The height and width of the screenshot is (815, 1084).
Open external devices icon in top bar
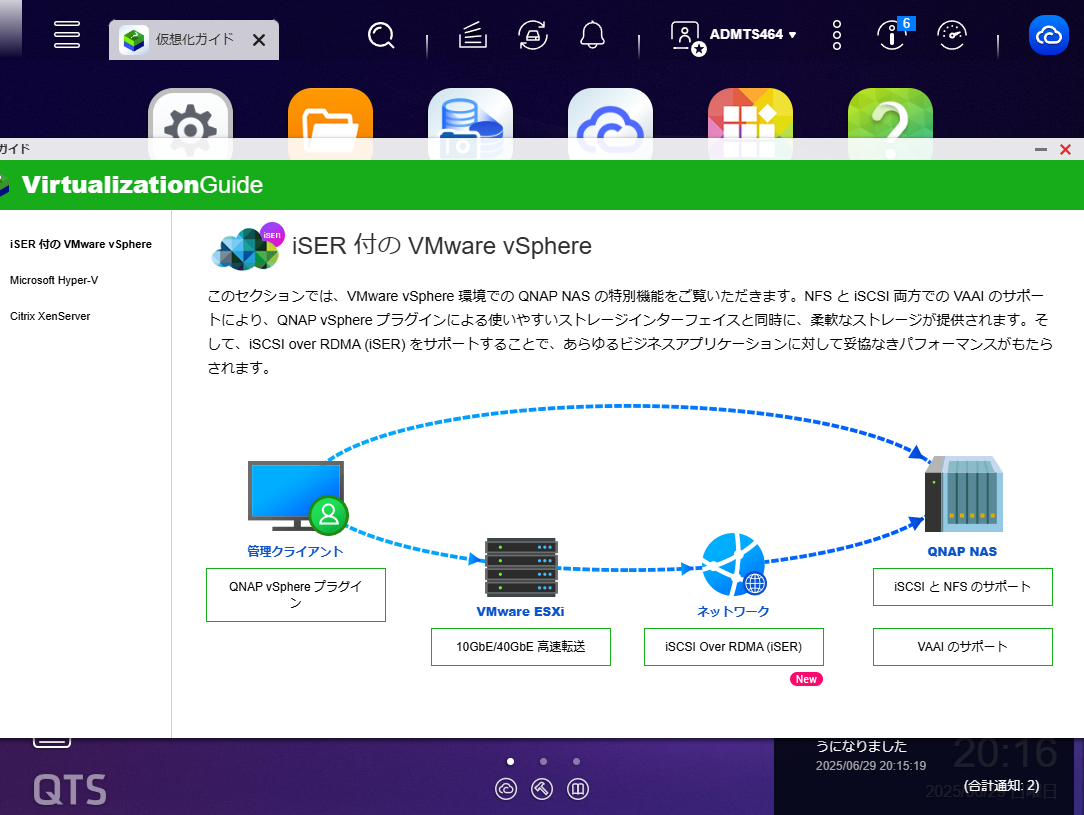[x=533, y=35]
